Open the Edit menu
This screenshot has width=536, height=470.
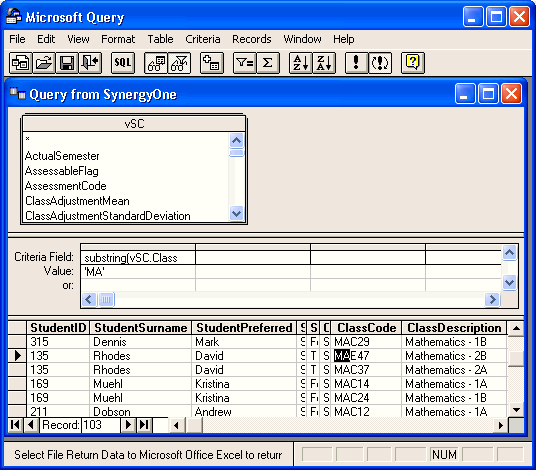click(x=46, y=39)
